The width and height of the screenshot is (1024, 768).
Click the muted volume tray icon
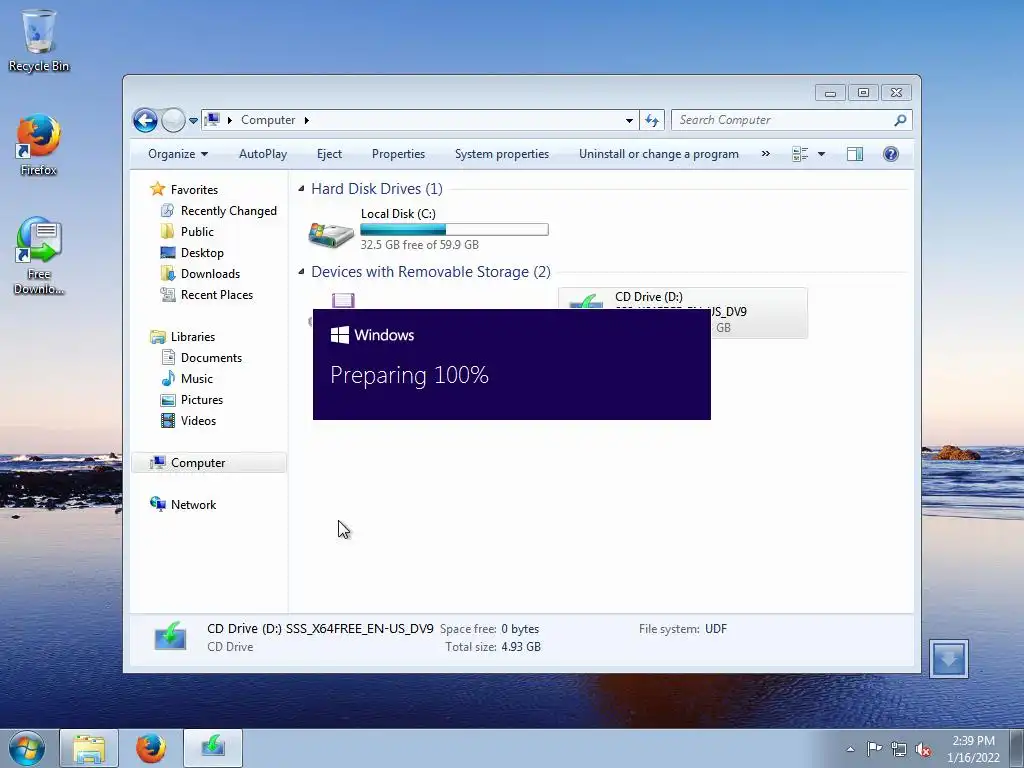923,749
